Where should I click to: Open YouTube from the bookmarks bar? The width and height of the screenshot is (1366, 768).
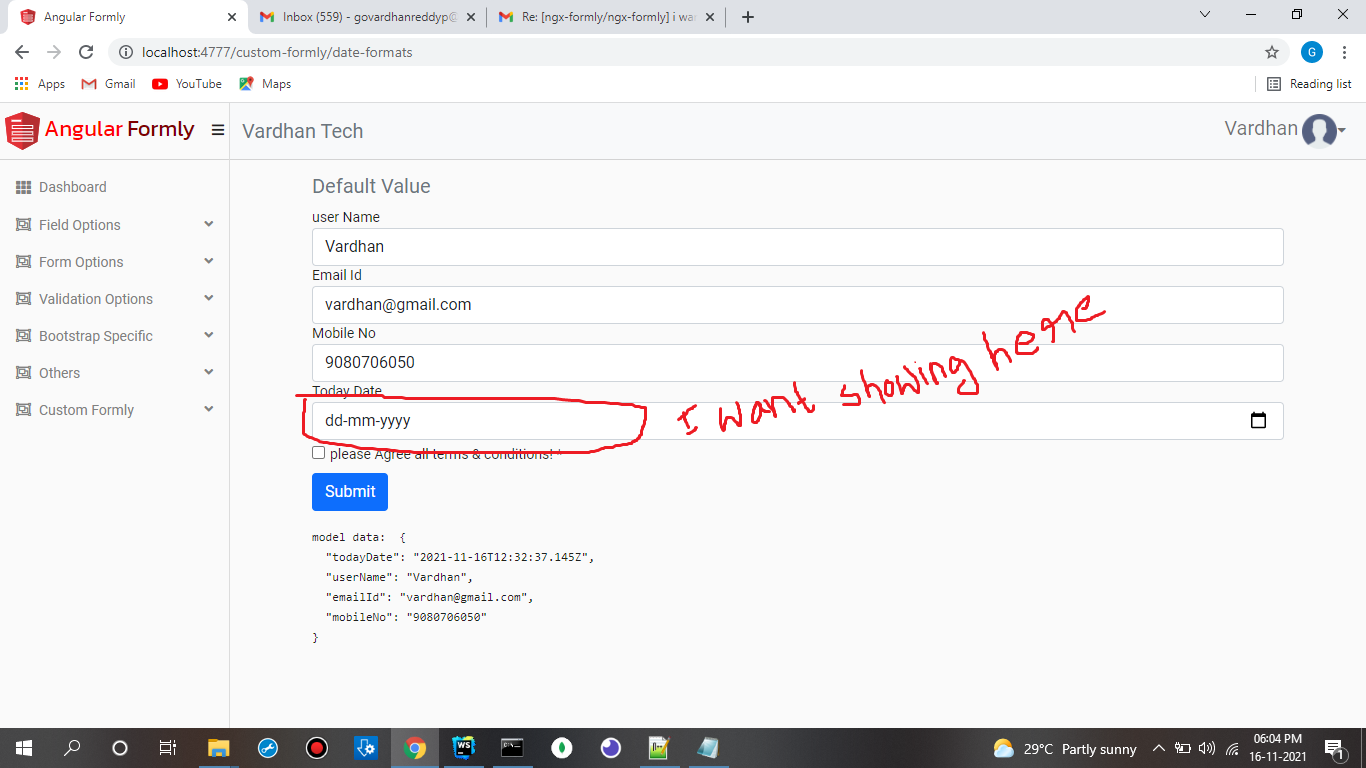tap(186, 84)
